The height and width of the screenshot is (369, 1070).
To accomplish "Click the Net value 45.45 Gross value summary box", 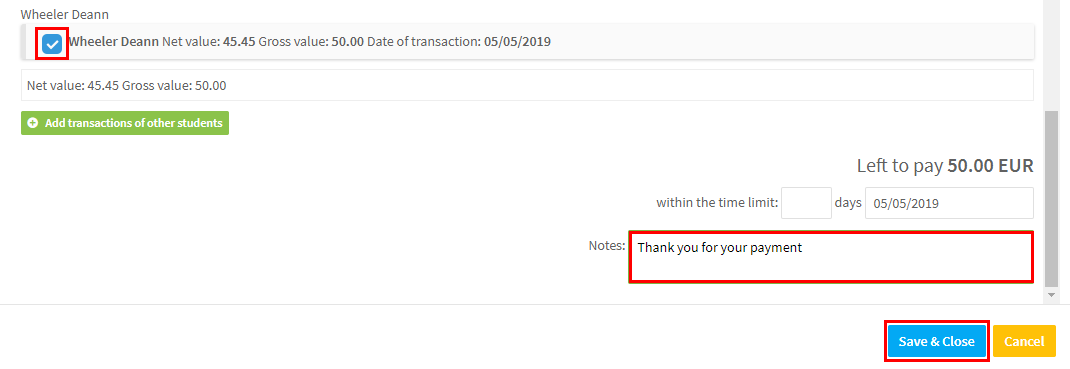I will pyautogui.click(x=527, y=85).
